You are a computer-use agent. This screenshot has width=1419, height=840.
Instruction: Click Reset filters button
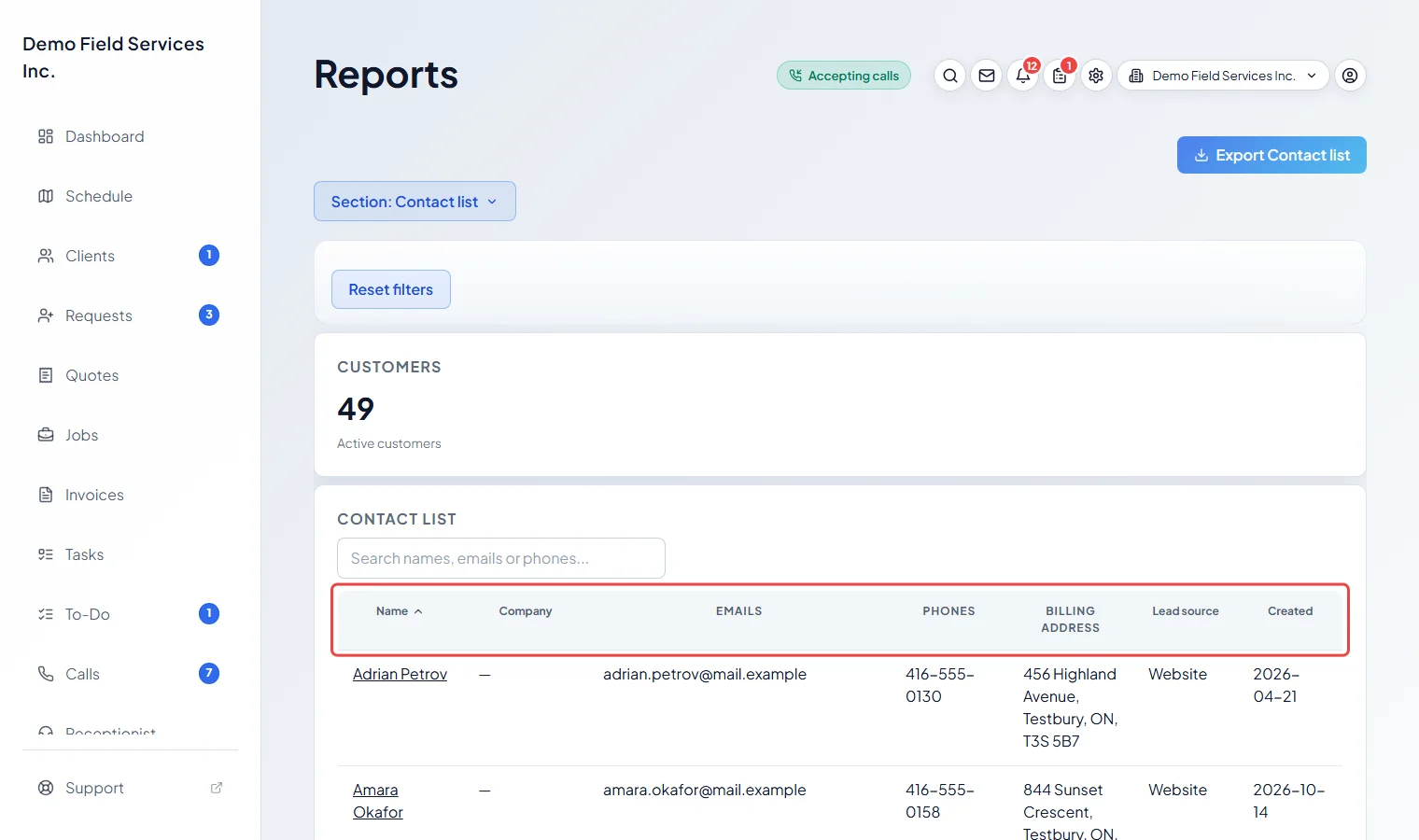(x=391, y=289)
